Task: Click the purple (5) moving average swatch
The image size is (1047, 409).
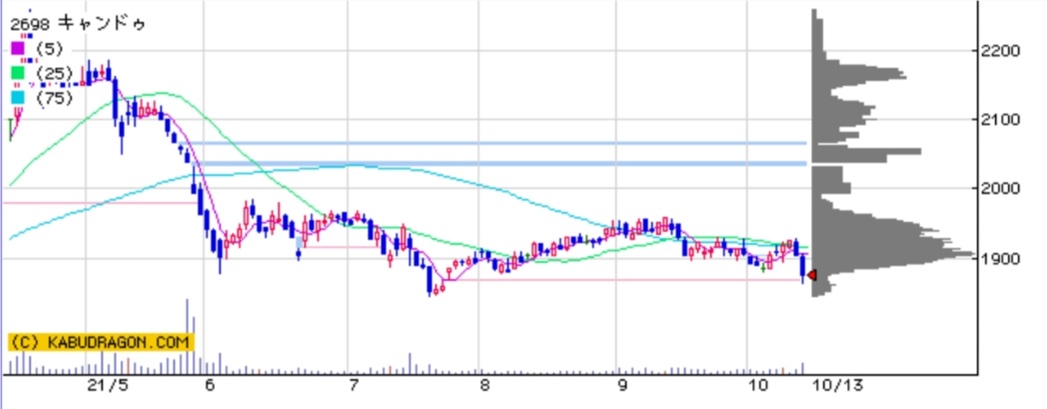Action: [17, 48]
